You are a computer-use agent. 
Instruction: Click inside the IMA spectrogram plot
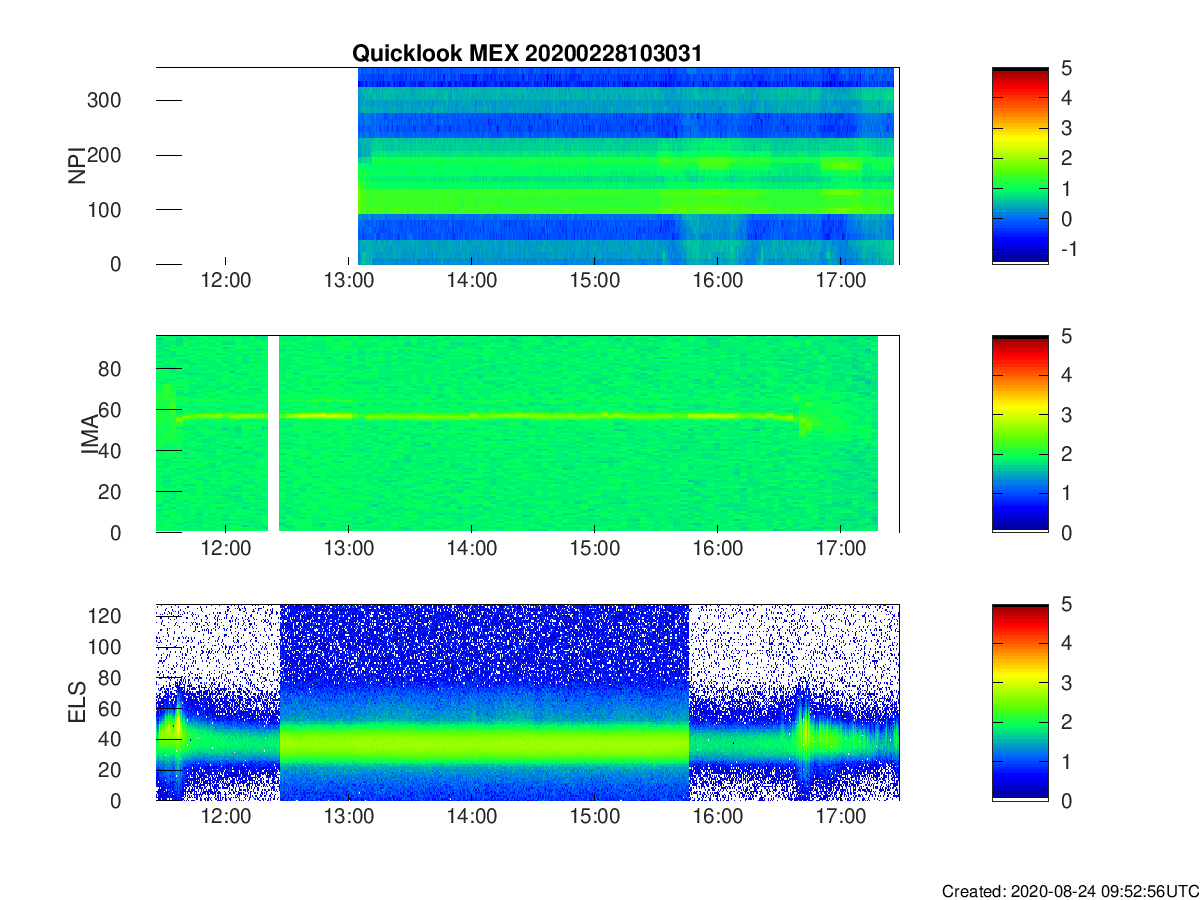pyautogui.click(x=528, y=435)
